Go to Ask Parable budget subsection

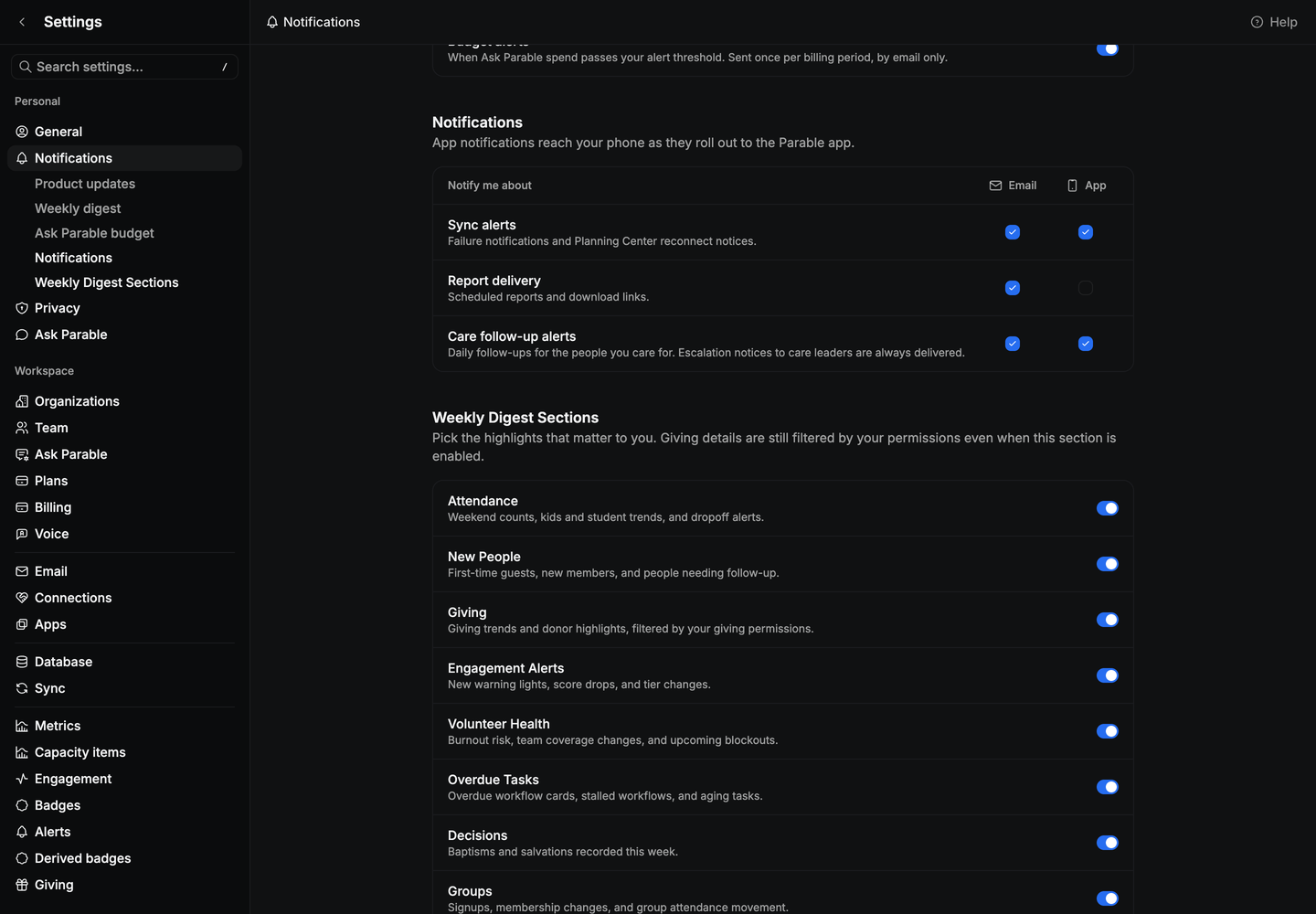(94, 233)
